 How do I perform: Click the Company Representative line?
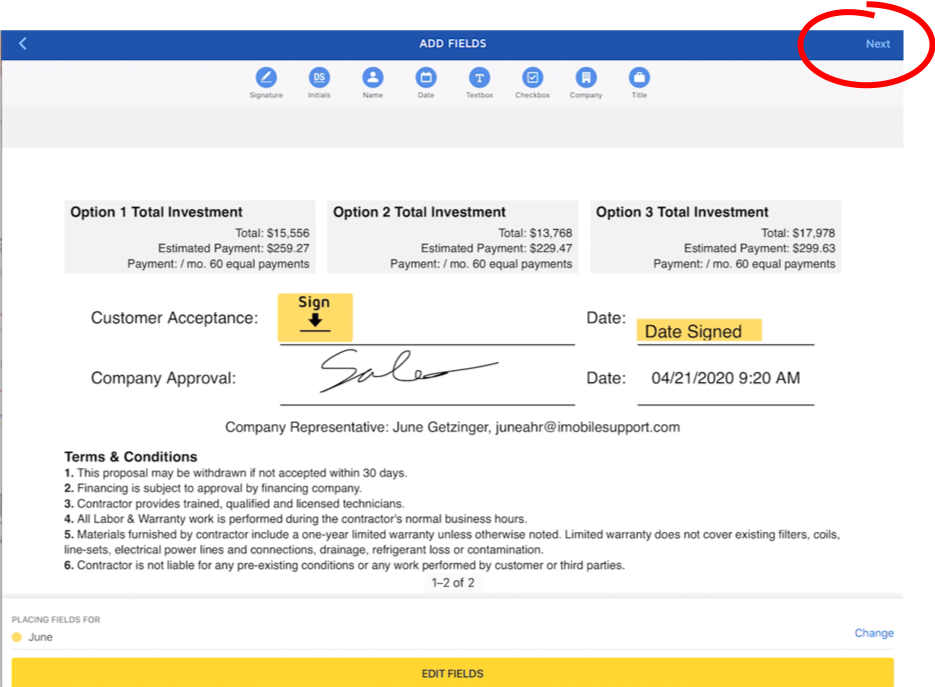click(452, 427)
